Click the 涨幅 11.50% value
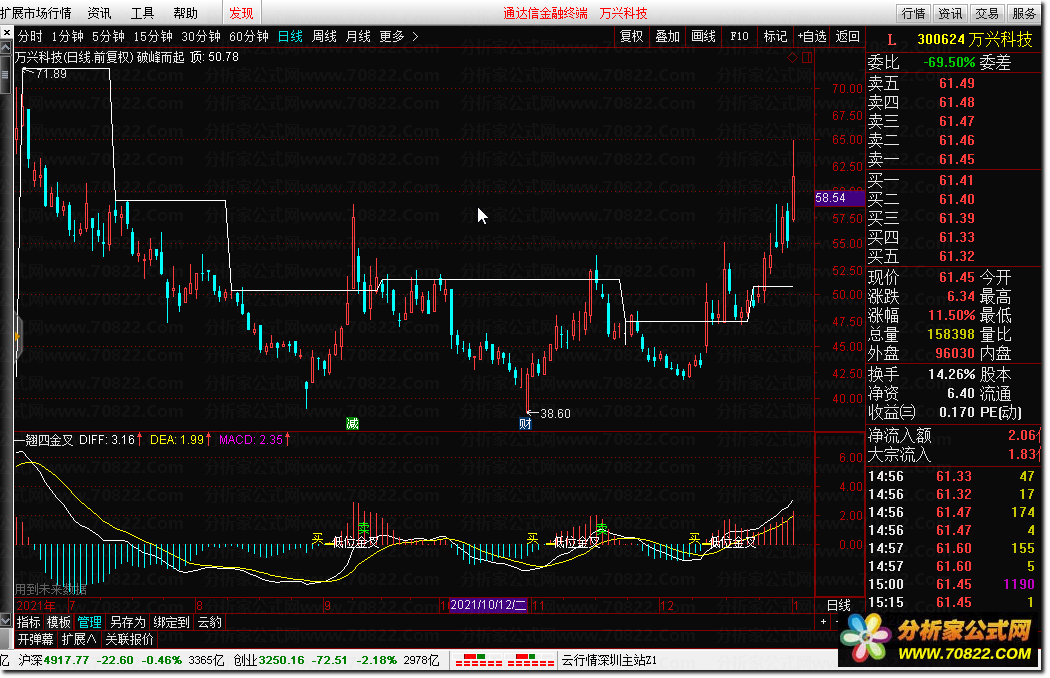 pyautogui.click(x=951, y=315)
